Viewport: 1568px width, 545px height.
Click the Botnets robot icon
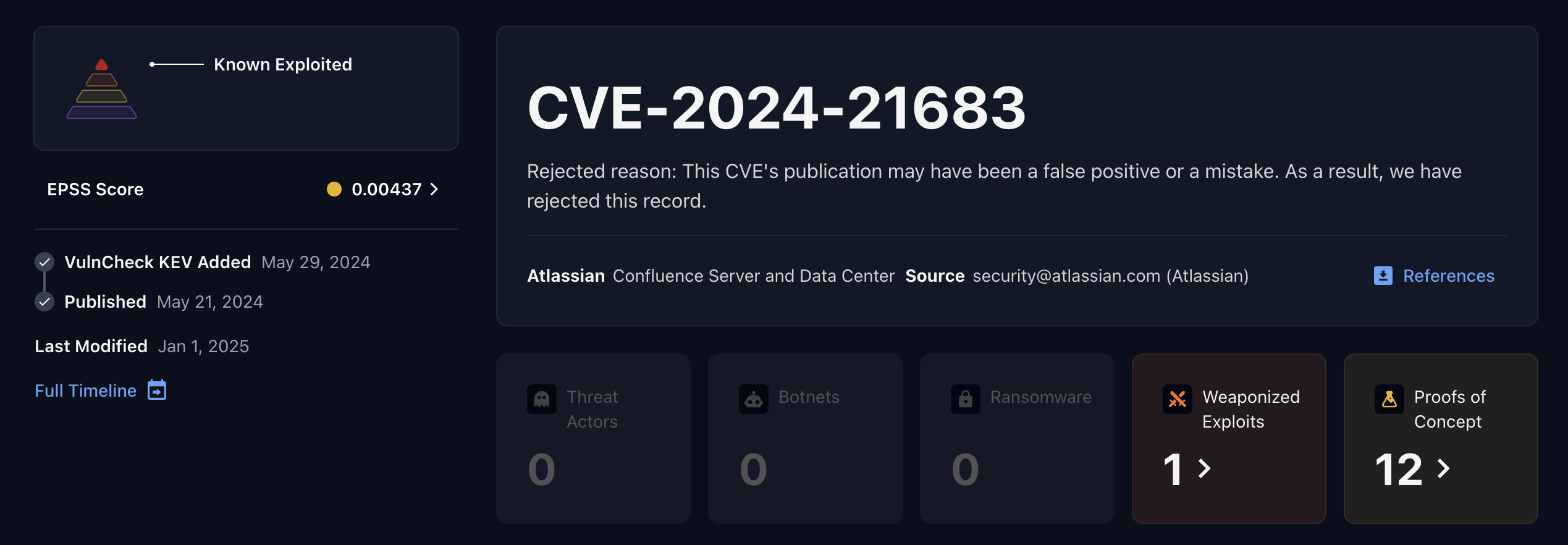click(753, 399)
